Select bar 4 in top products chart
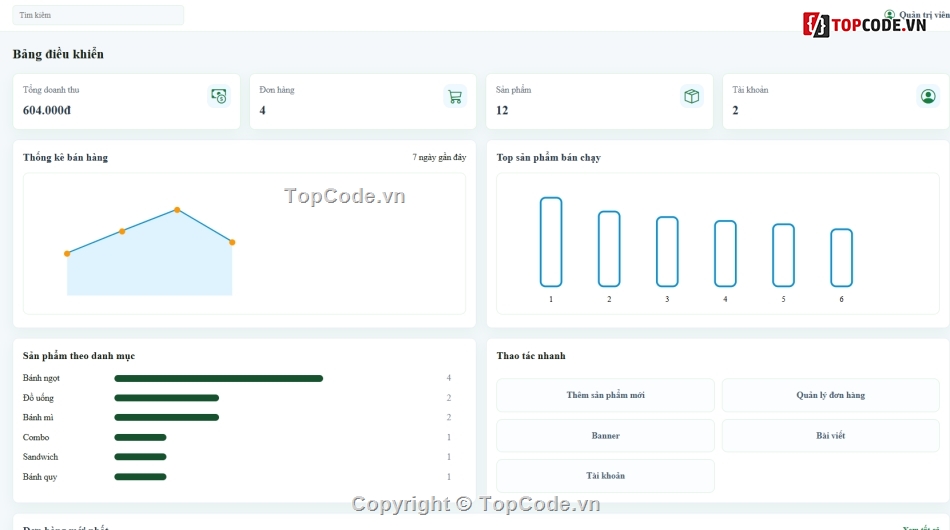 click(725, 253)
